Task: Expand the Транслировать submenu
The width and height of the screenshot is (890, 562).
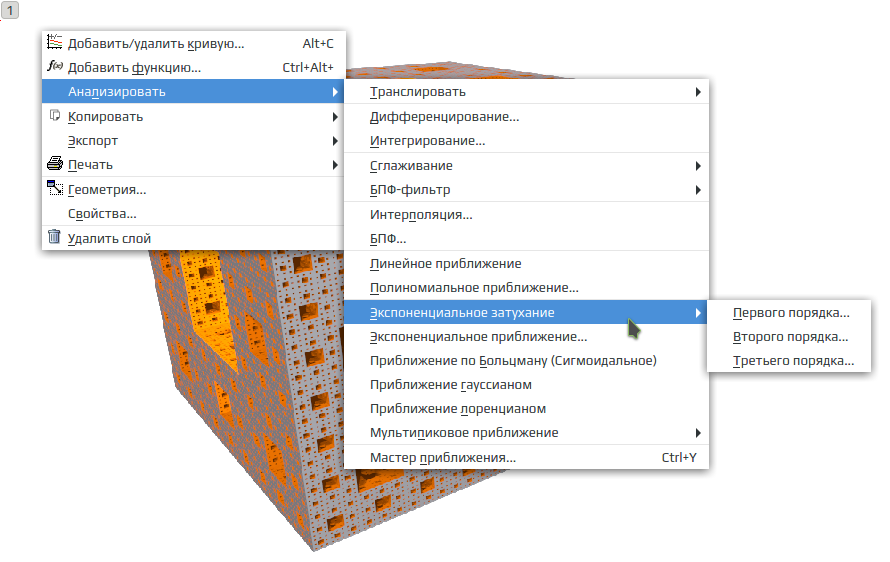Action: [527, 91]
